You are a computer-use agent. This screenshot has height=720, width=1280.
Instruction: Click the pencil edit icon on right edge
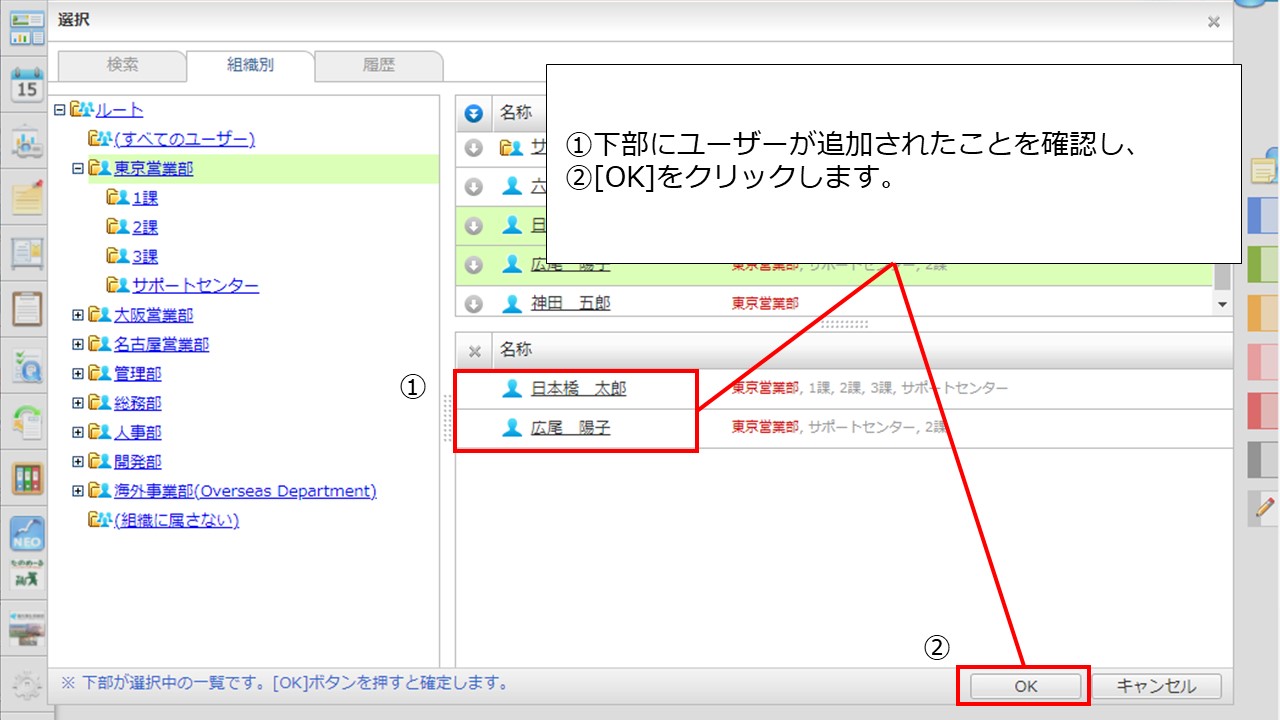(1264, 508)
